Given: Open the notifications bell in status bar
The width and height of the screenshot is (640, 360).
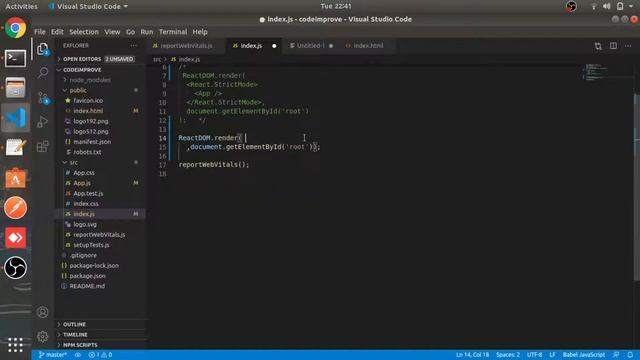Looking at the screenshot, I should (630, 355).
